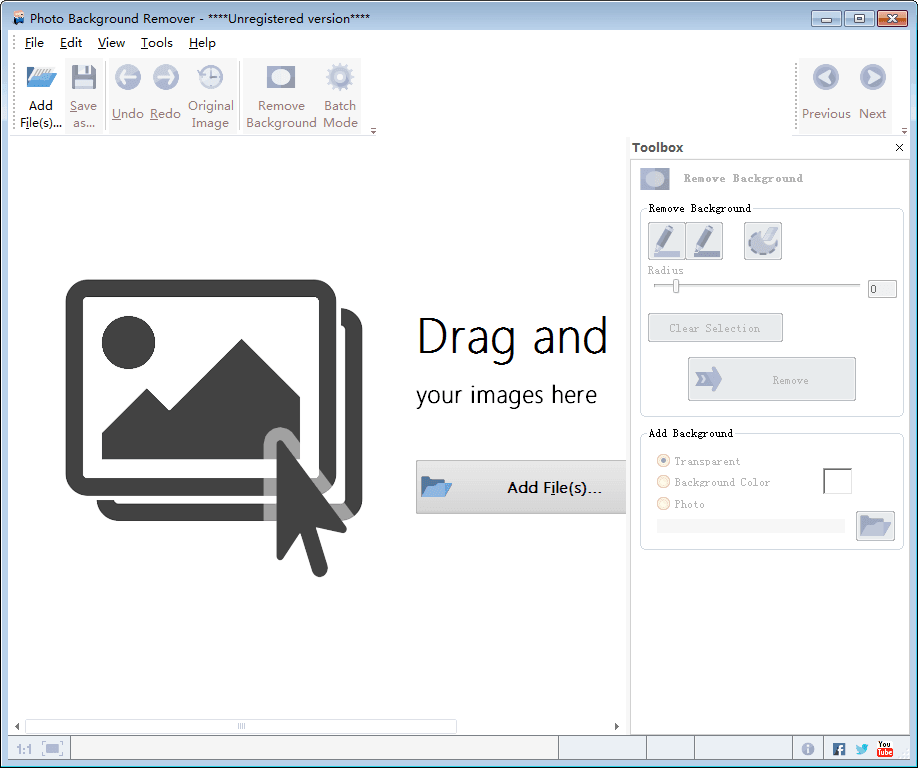Viewport: 918px width, 768px height.
Task: Select the remove-area marker tool
Action: click(x=706, y=240)
